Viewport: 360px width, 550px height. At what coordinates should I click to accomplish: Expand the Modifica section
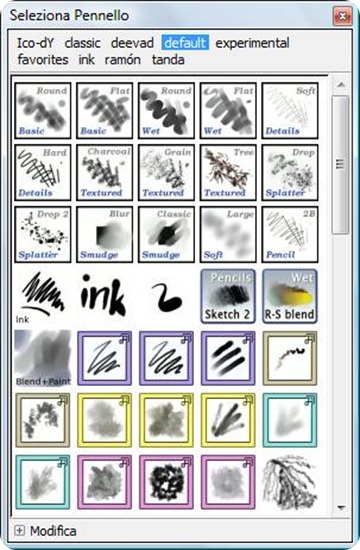pyautogui.click(x=20, y=530)
